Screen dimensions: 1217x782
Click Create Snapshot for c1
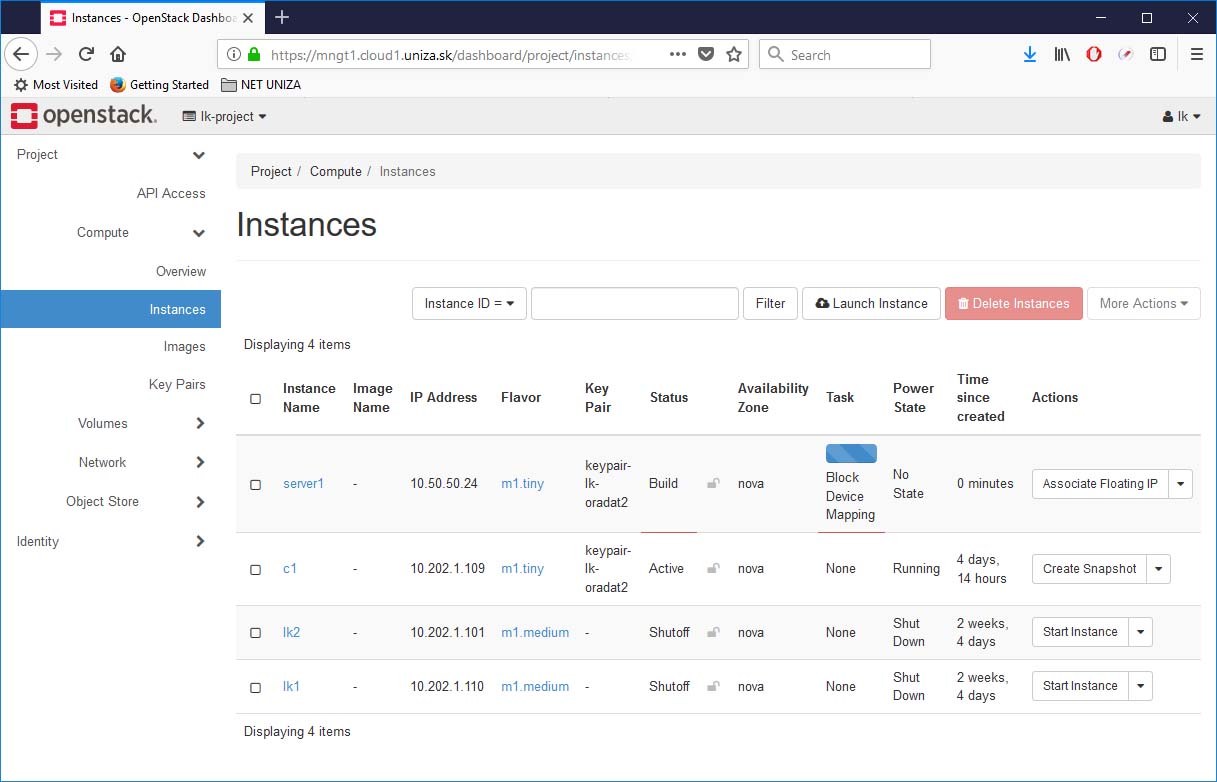1089,569
